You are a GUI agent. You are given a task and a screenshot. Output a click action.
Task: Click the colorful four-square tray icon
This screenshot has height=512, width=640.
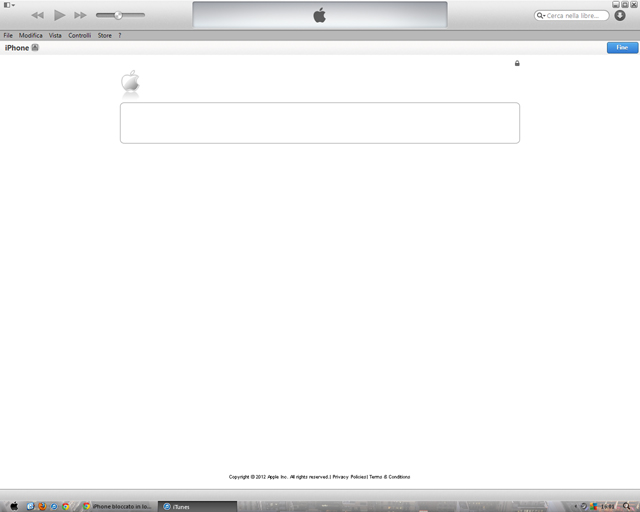point(593,506)
